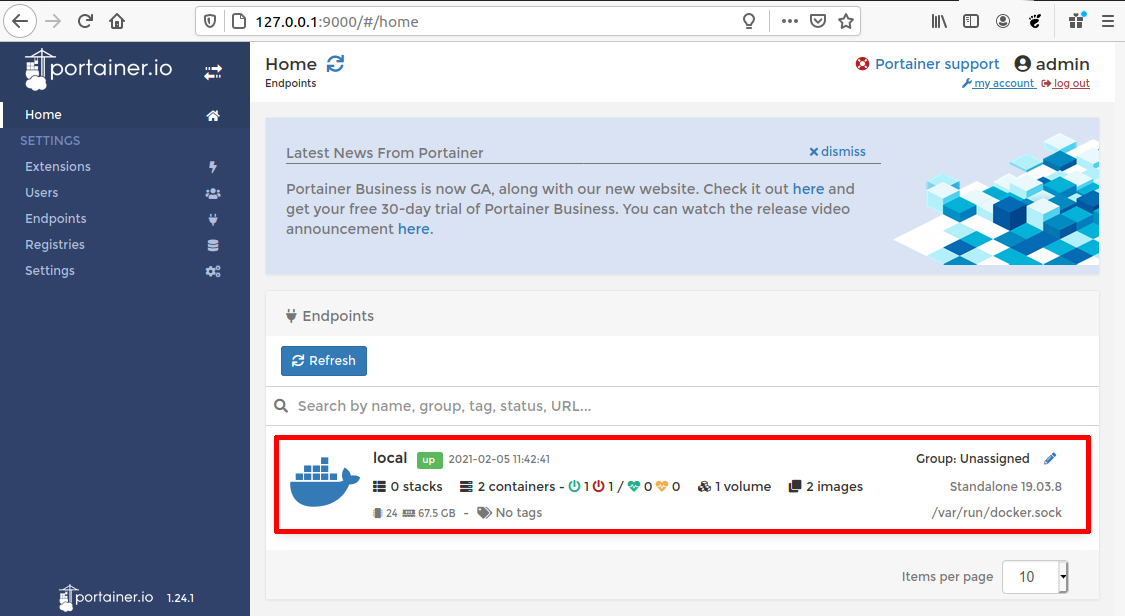Click '/var/run/docker.sock' text

pos(997,513)
